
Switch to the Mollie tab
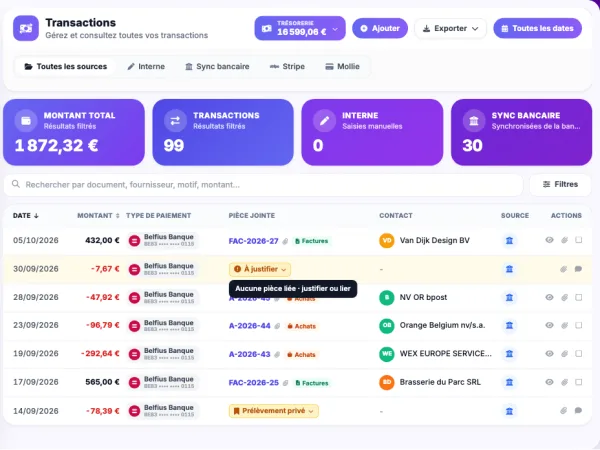click(342, 67)
